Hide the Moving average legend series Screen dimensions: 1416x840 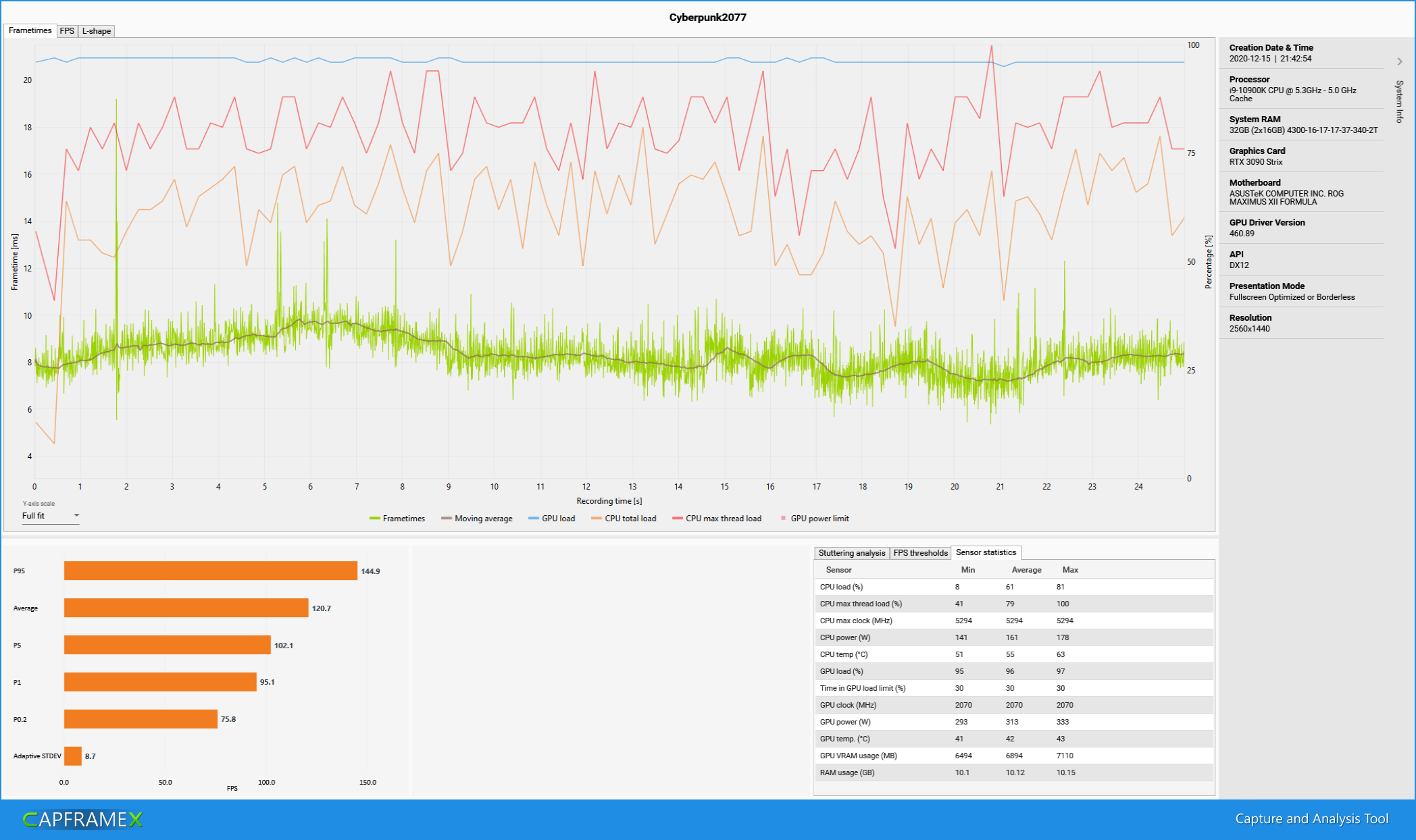point(476,519)
